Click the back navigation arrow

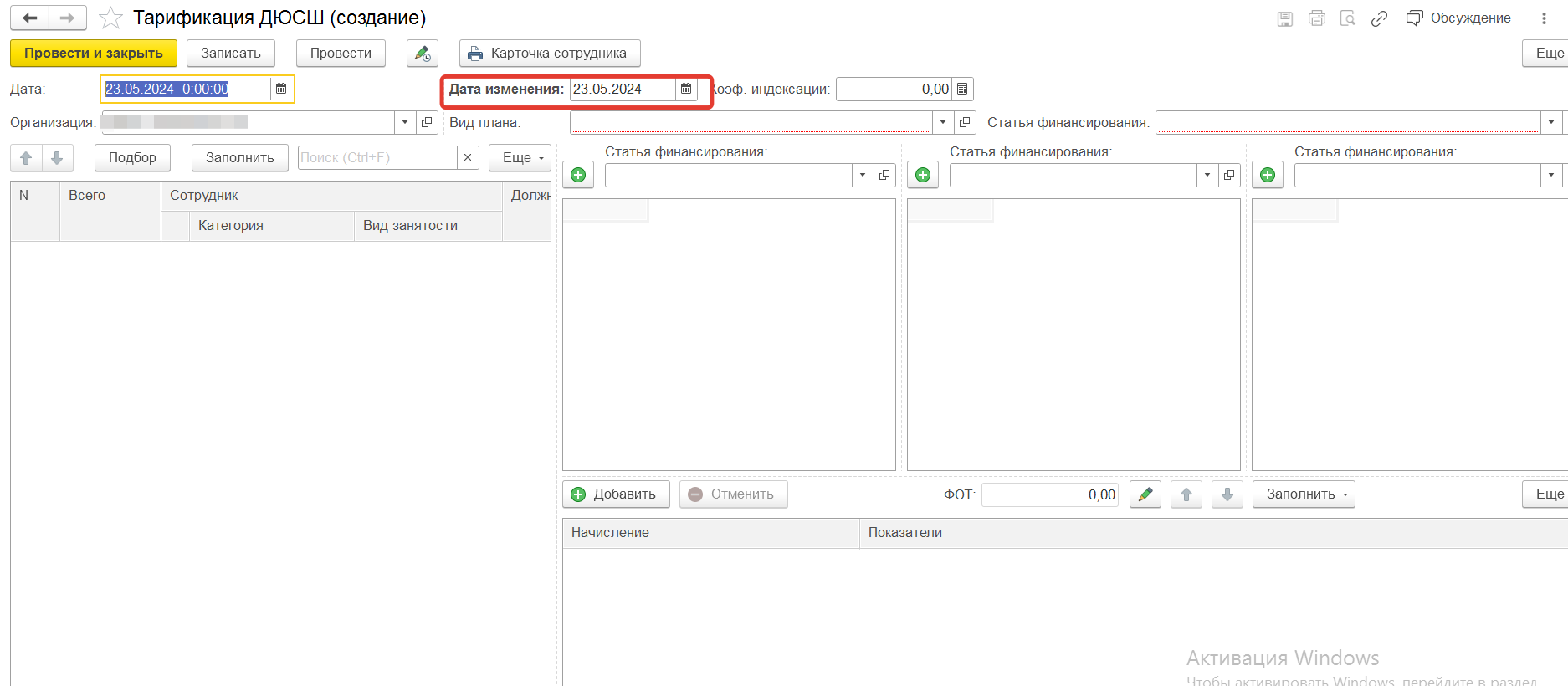coord(30,18)
